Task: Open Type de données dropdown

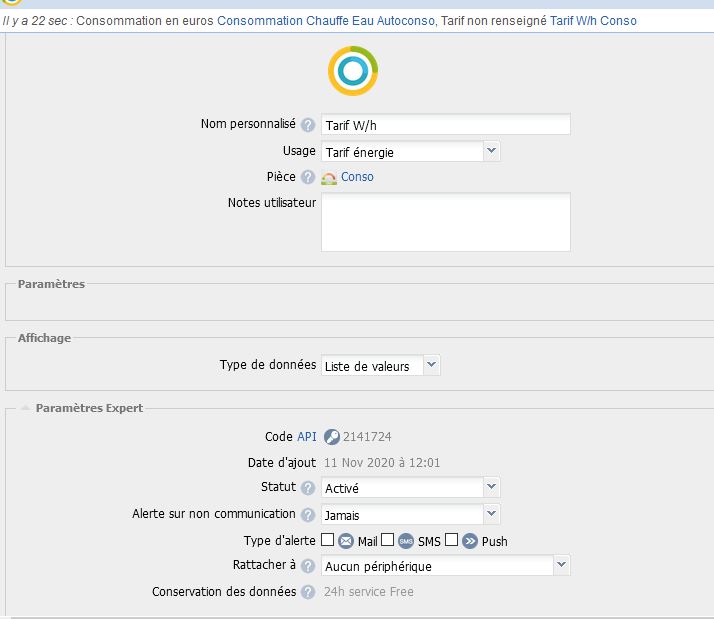Action: pos(381,366)
